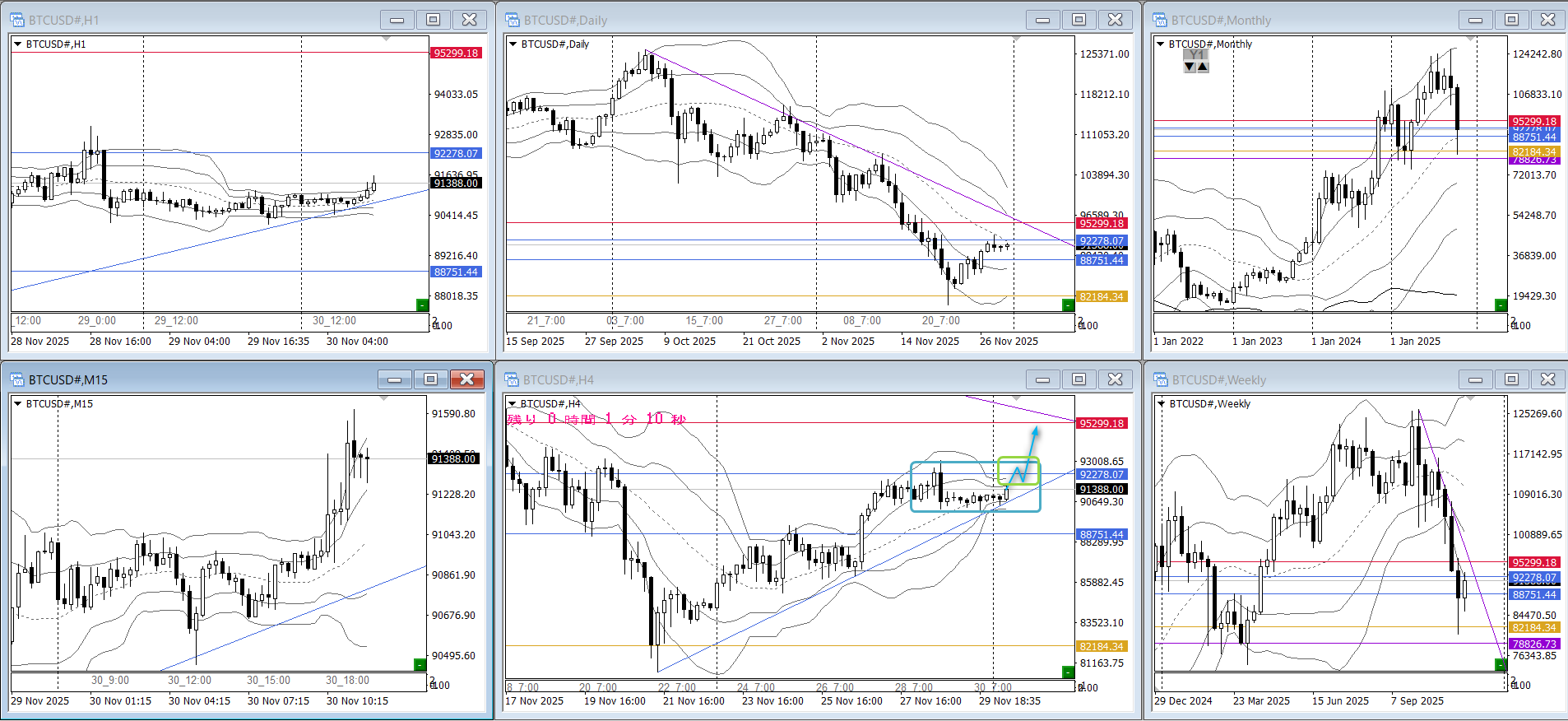Expand the triangle beside BTCUSD#,H1 chart label
This screenshot has width=1568, height=721.
click(x=18, y=44)
